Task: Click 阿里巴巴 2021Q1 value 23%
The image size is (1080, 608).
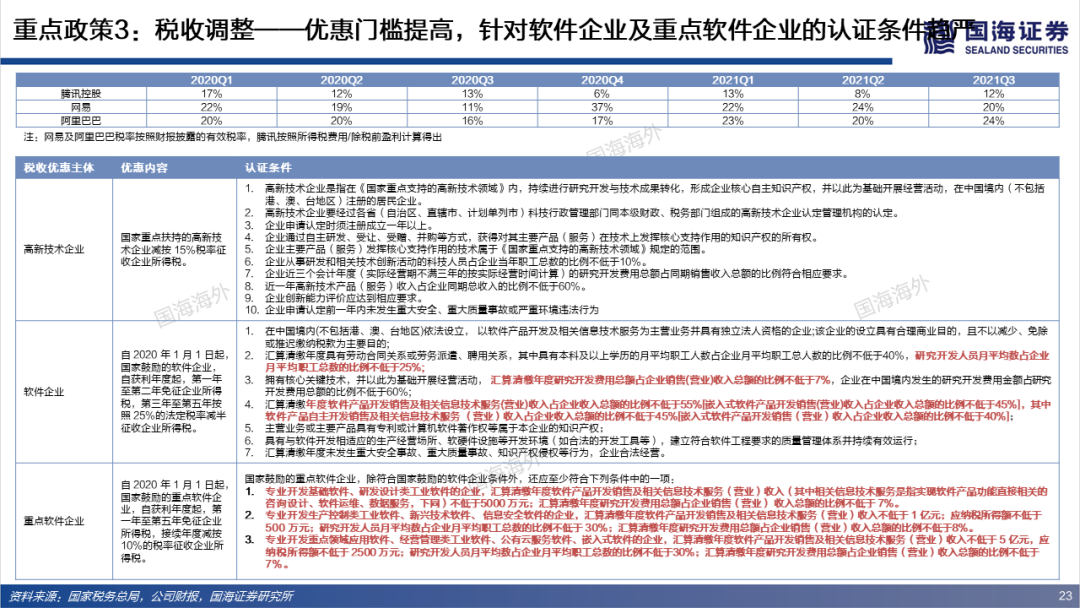Action: coord(733,120)
